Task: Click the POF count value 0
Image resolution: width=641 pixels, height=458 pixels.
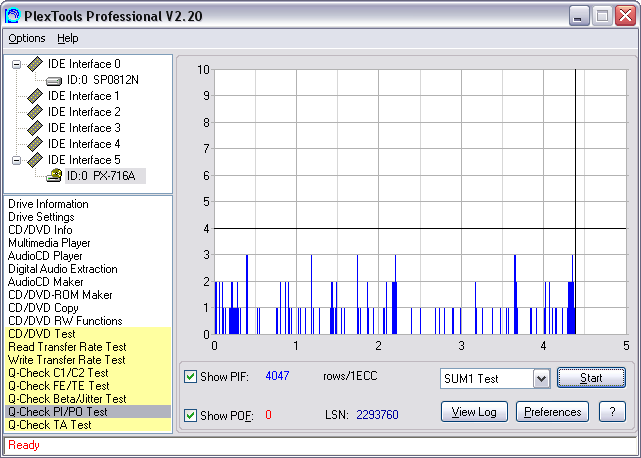Action: pyautogui.click(x=268, y=415)
